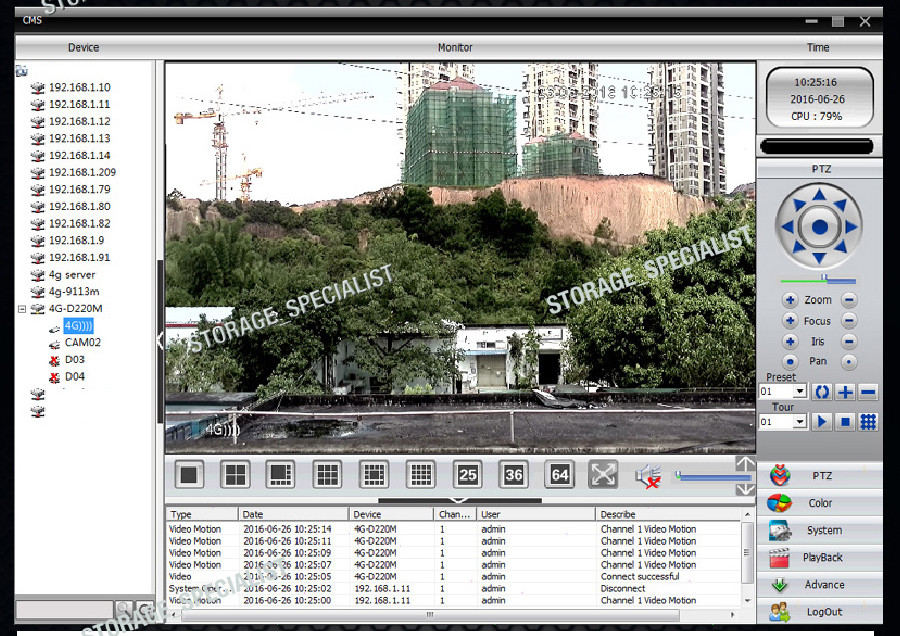Increase Focus with plus button

(x=790, y=320)
